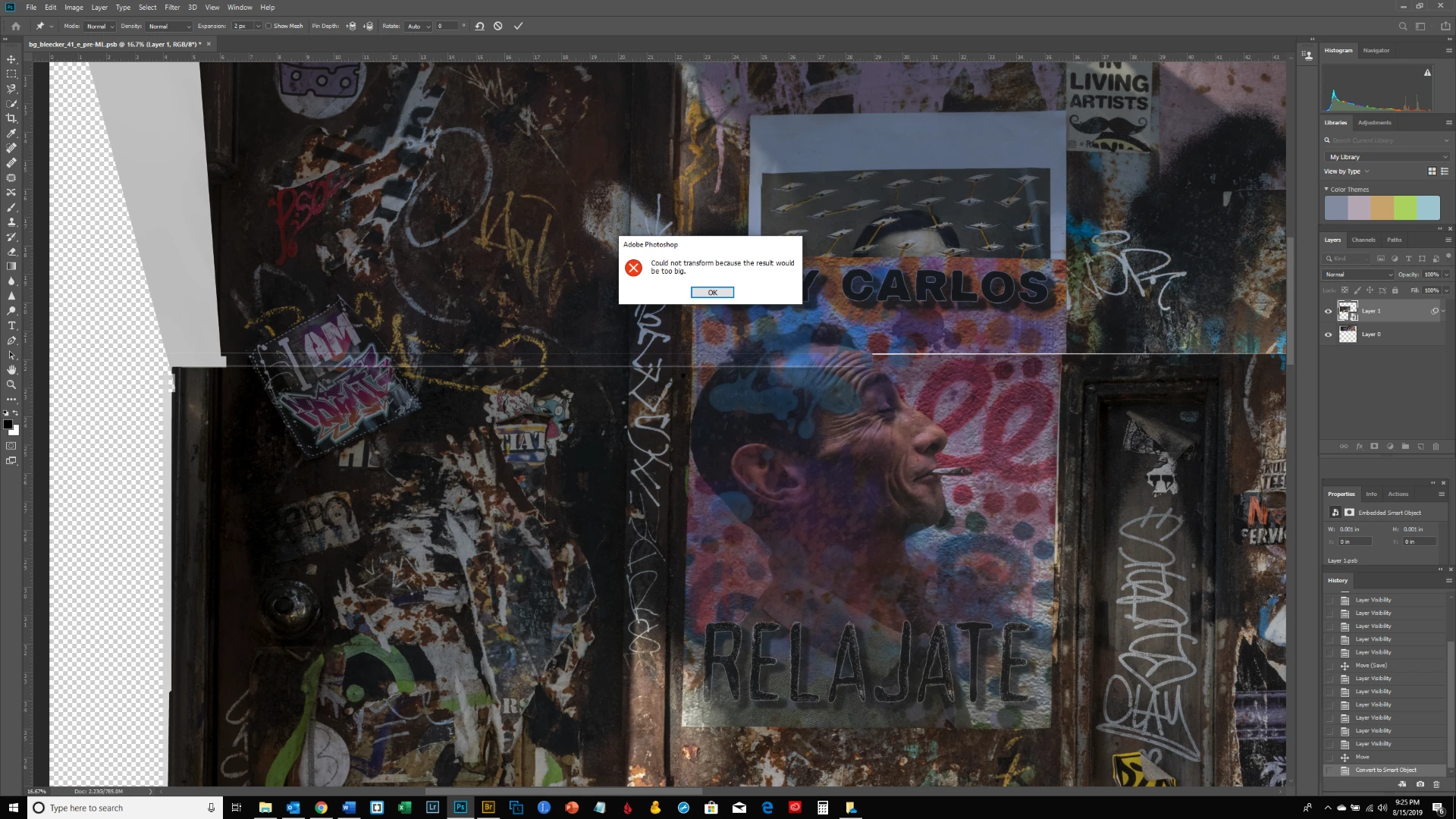Click the green swatch in Color Themes
The image size is (1456, 819).
click(x=1404, y=208)
